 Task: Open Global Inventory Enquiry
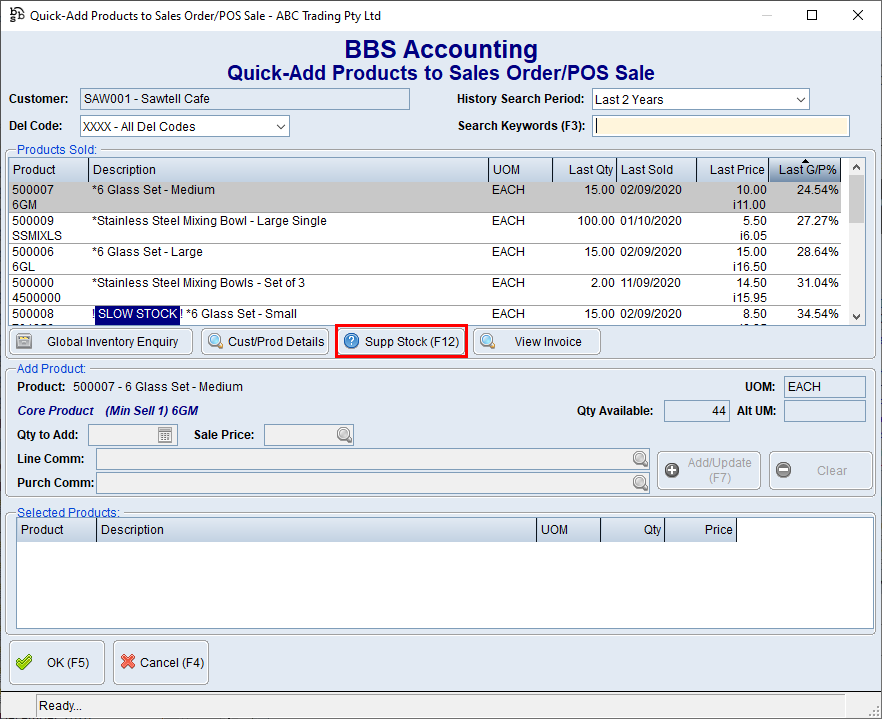pos(100,342)
